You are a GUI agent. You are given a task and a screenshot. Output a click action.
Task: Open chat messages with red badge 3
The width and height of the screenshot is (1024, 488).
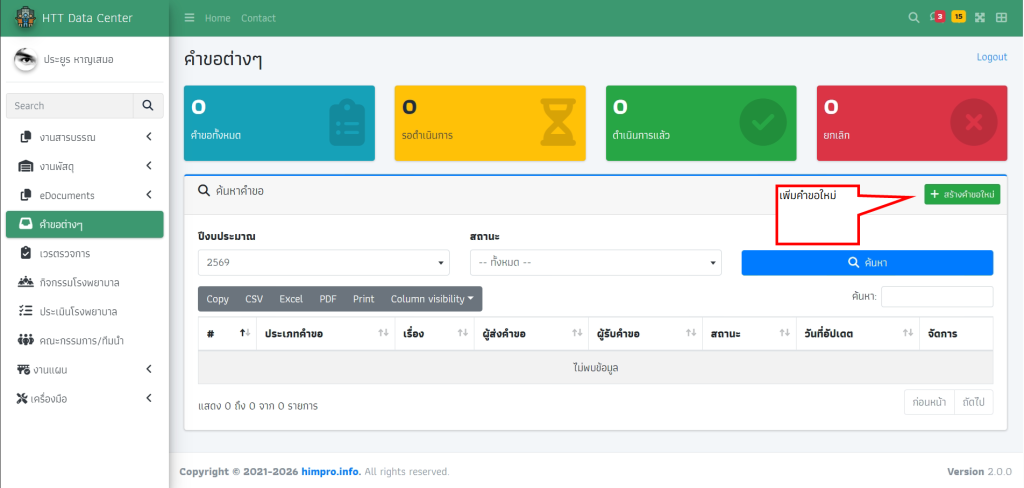coord(936,17)
